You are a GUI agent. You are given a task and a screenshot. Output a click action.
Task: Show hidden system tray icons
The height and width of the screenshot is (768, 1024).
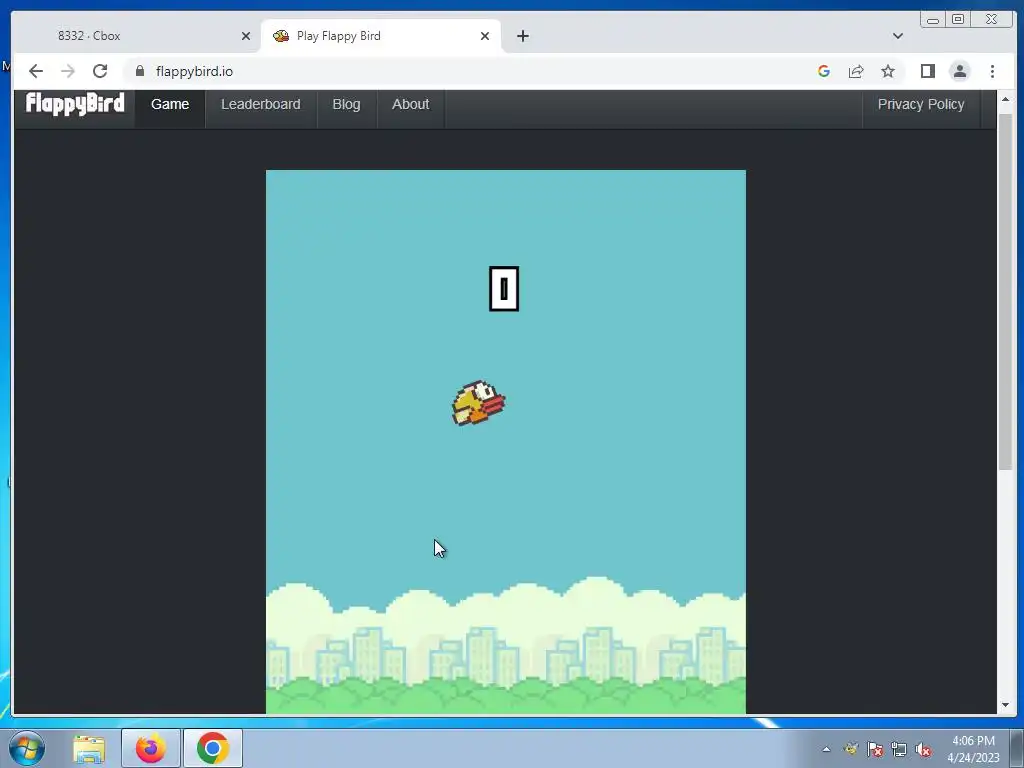click(x=826, y=749)
